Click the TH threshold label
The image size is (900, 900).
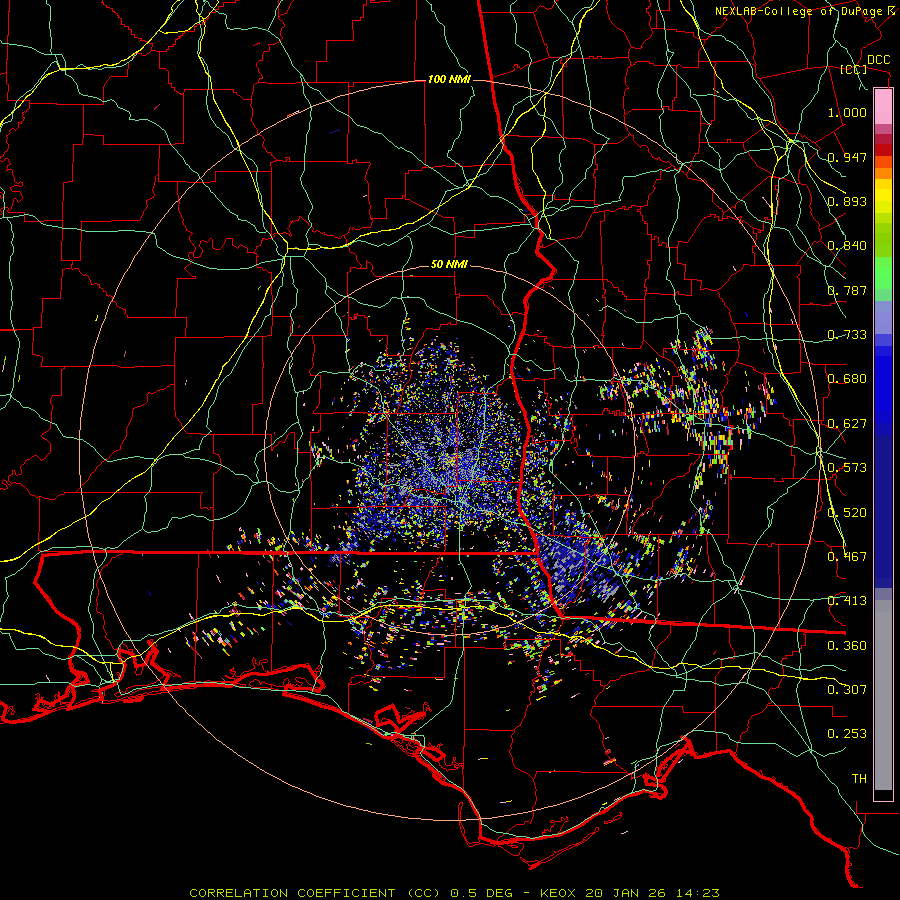[x=859, y=779]
